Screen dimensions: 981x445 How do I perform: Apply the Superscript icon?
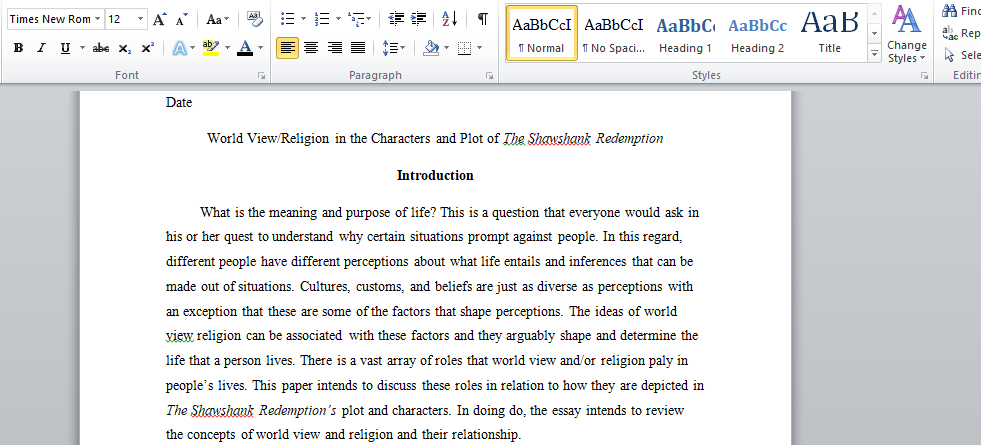(148, 48)
